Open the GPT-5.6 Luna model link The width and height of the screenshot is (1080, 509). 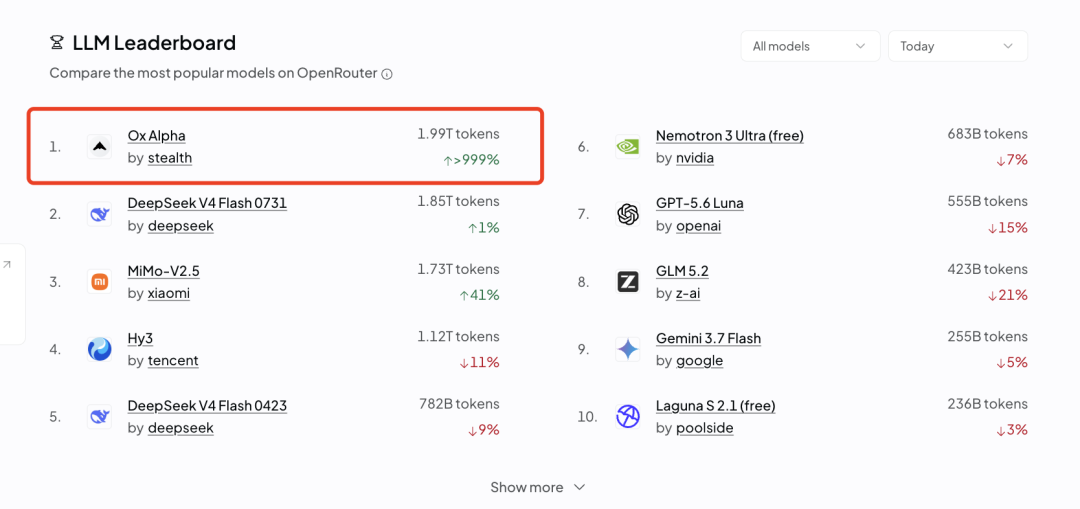pos(700,203)
